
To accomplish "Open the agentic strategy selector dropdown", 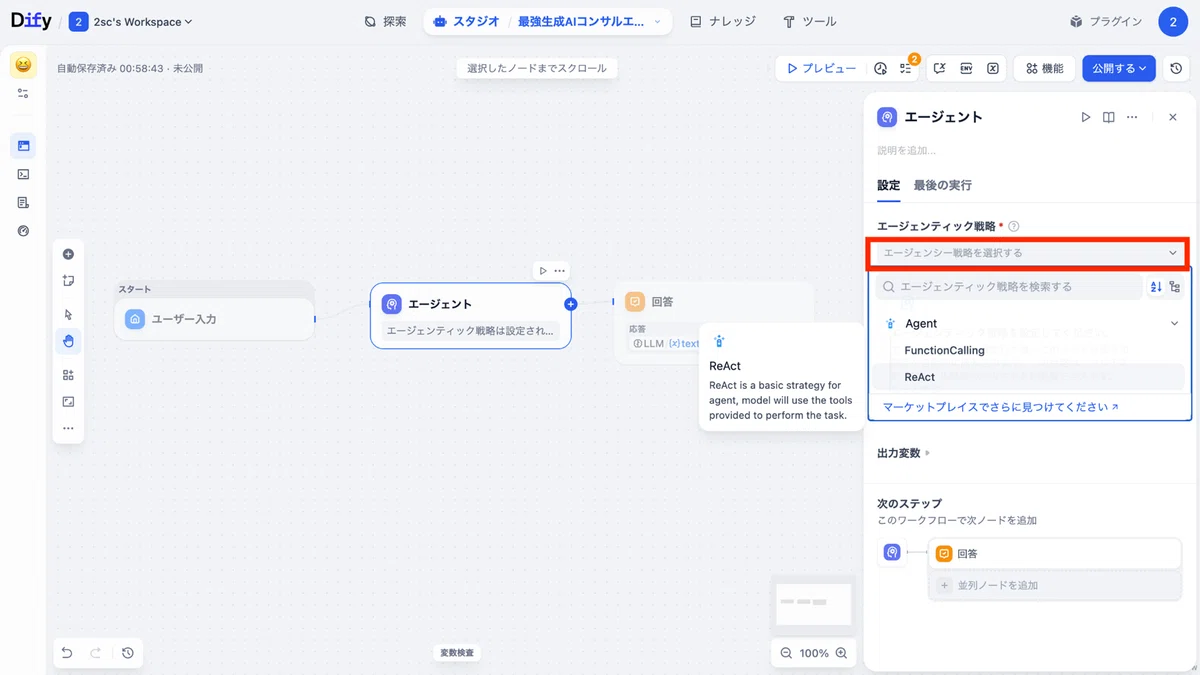I will click(1029, 253).
